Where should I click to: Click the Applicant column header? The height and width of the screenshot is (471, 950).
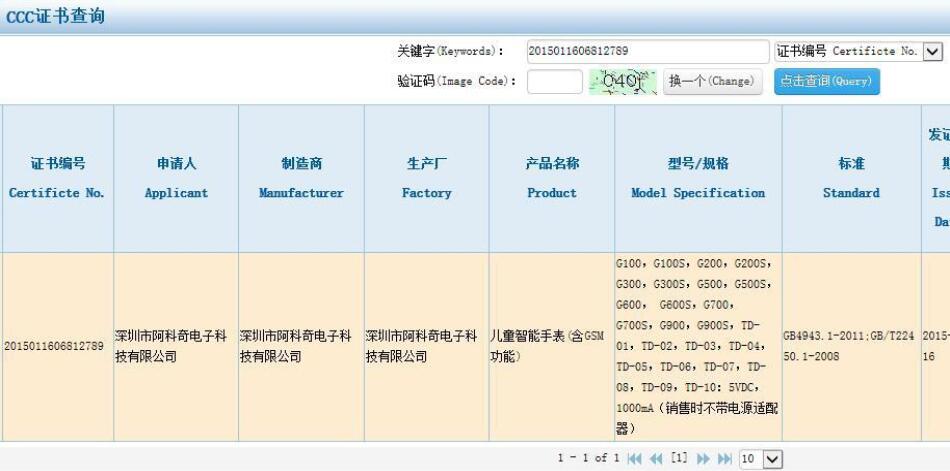click(x=176, y=178)
